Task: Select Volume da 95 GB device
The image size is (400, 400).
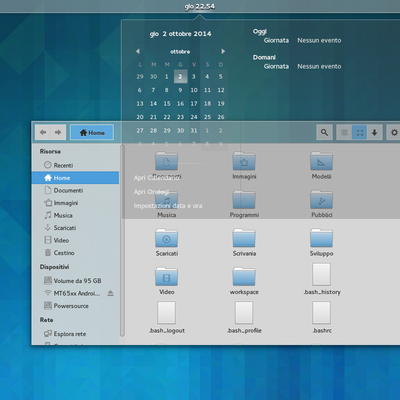Action: 75,281
